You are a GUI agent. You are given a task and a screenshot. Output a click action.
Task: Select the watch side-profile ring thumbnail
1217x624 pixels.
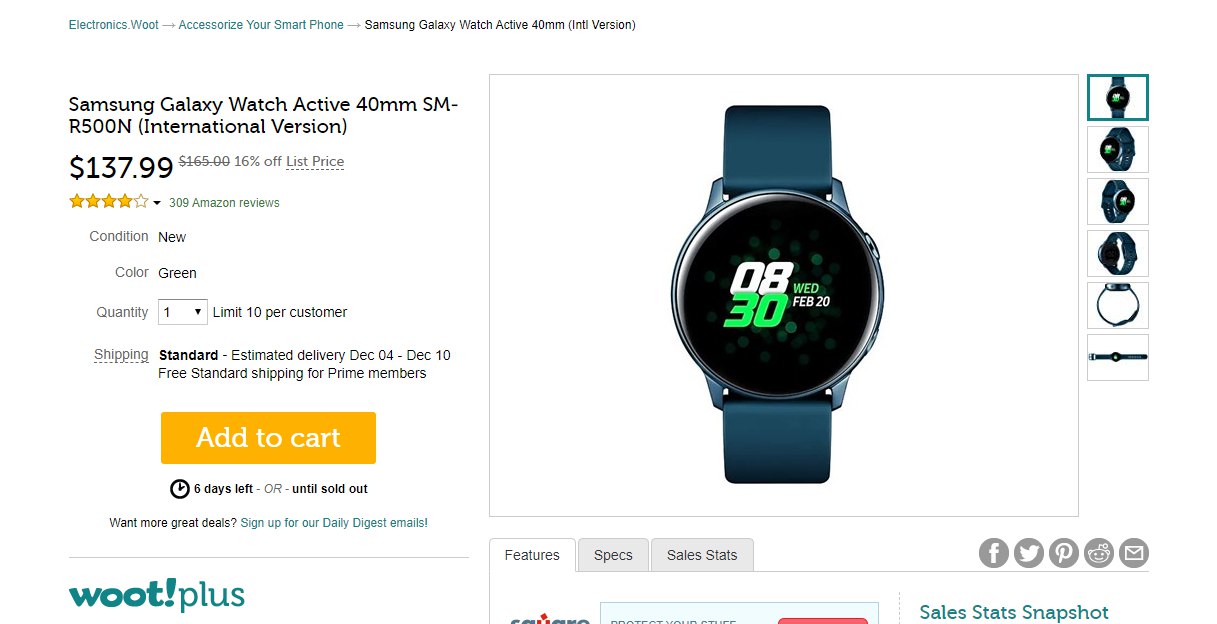point(1118,305)
